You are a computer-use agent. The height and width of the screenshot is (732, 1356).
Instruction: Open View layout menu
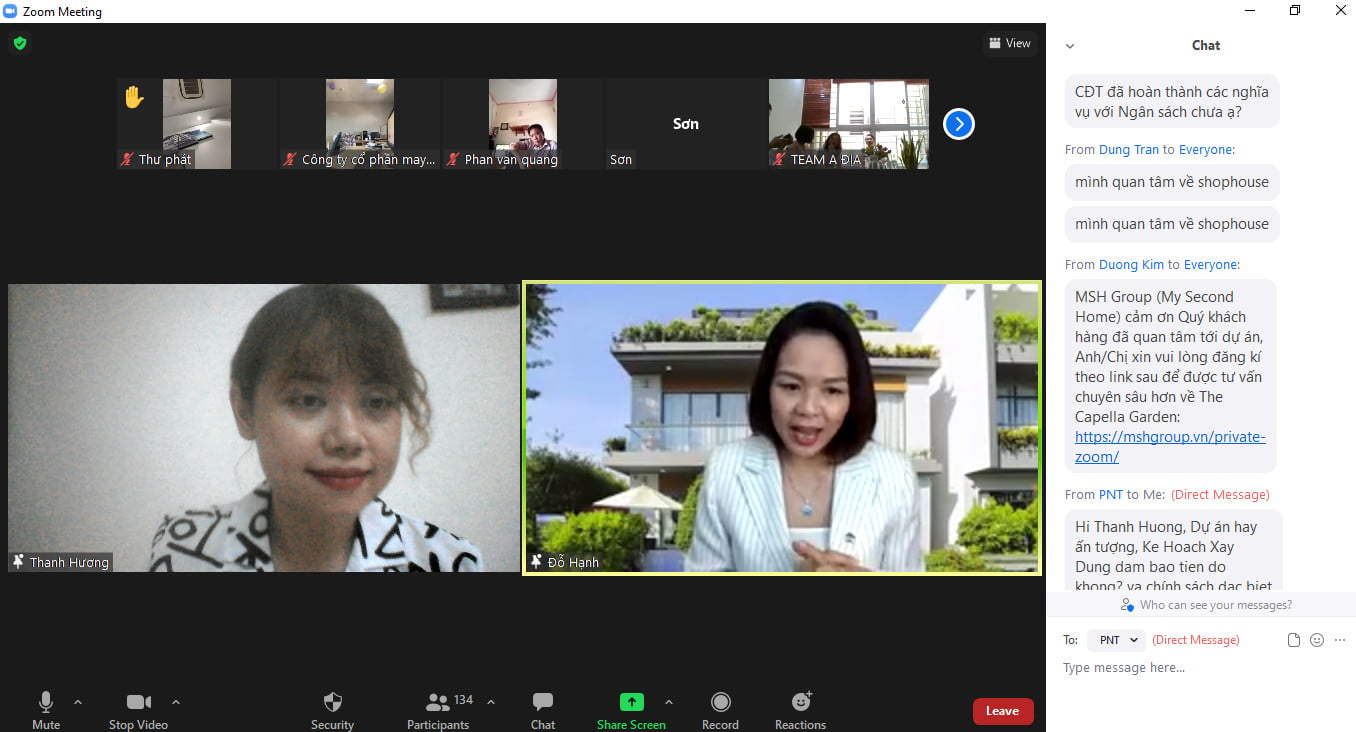[1009, 43]
